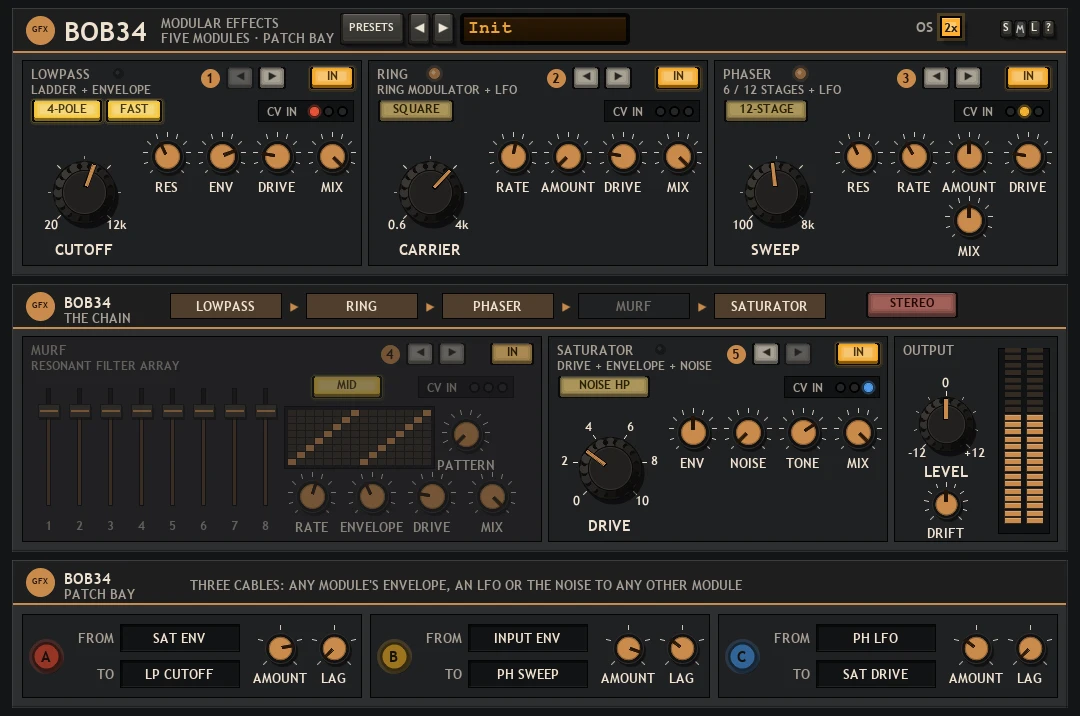Image resolution: width=1080 pixels, height=716 pixels.
Task: Move Phaser module right in chain
Action: tap(968, 77)
